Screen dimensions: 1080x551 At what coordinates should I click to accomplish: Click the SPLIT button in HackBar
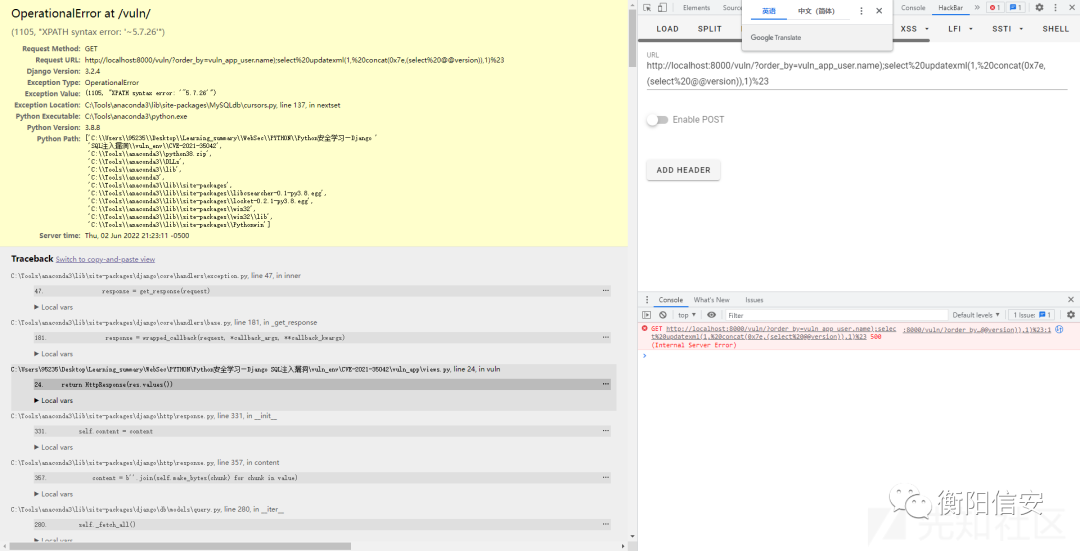709,29
